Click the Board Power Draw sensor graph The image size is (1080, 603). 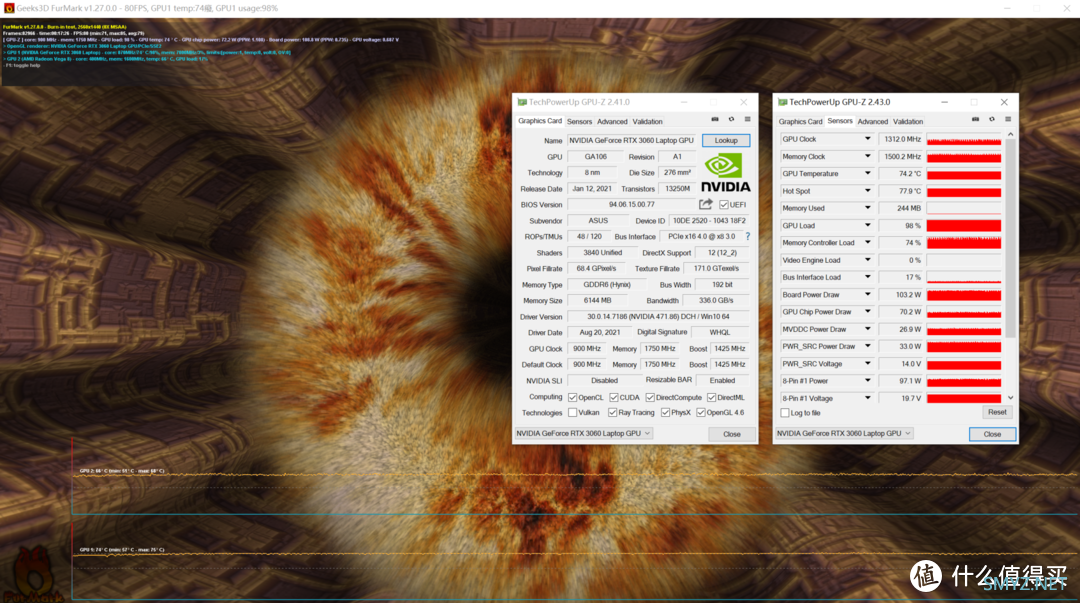964,294
